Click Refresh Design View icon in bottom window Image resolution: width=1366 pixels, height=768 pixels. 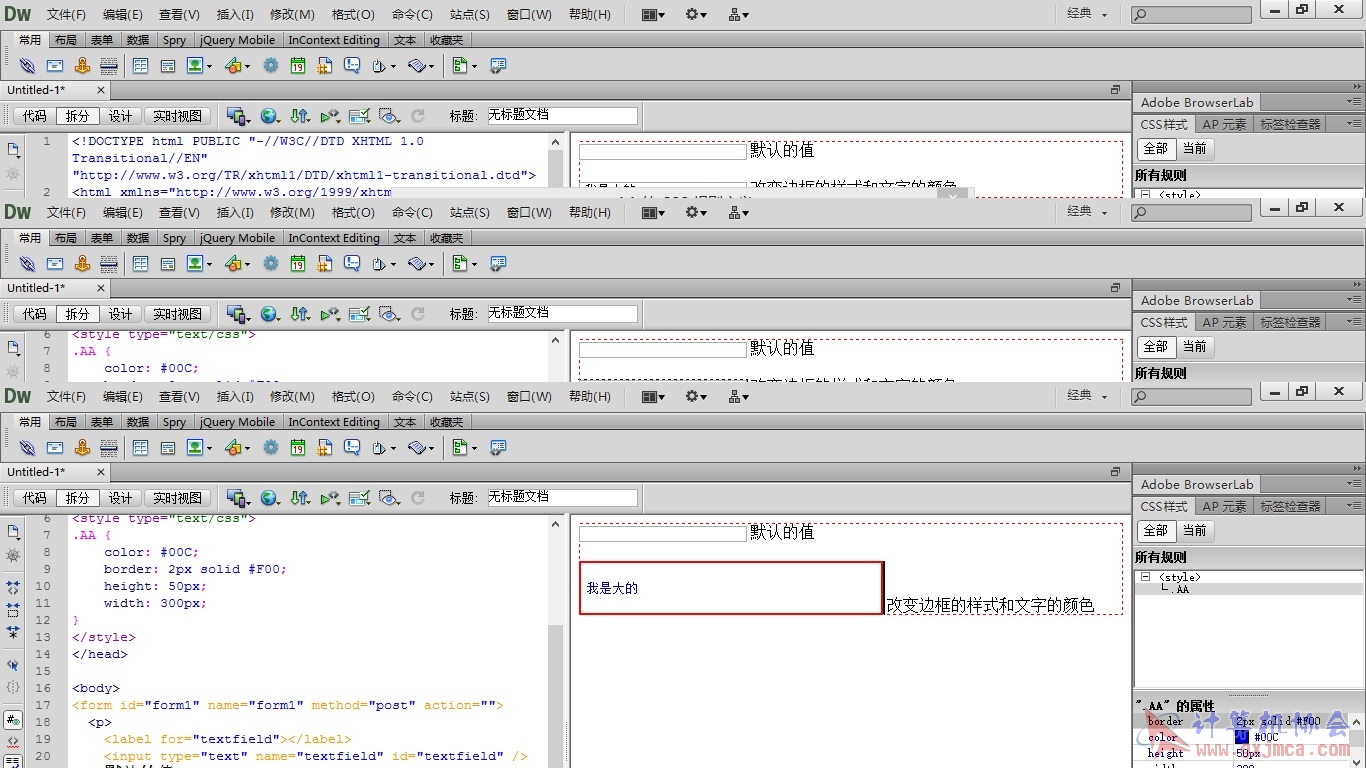pos(418,497)
